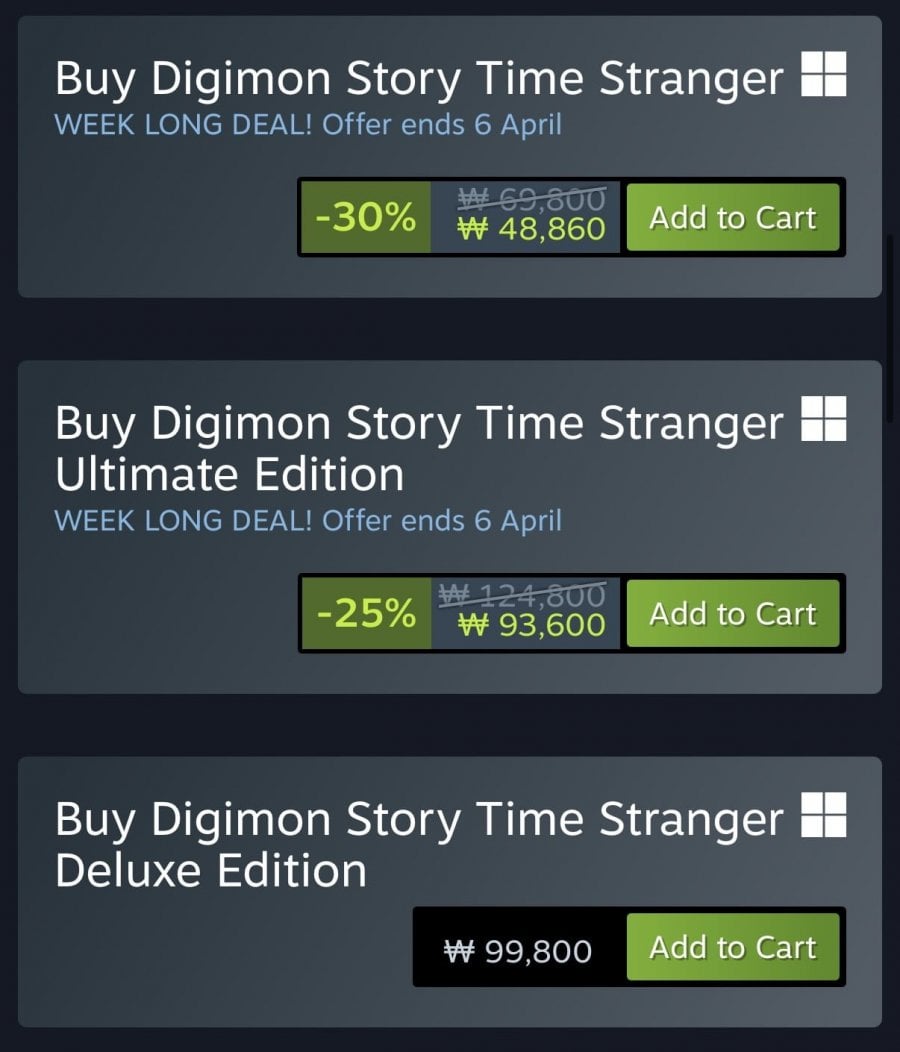This screenshot has width=900, height=1052.
Task: Click the Windows icon beside the base game title
Action: coord(824,76)
